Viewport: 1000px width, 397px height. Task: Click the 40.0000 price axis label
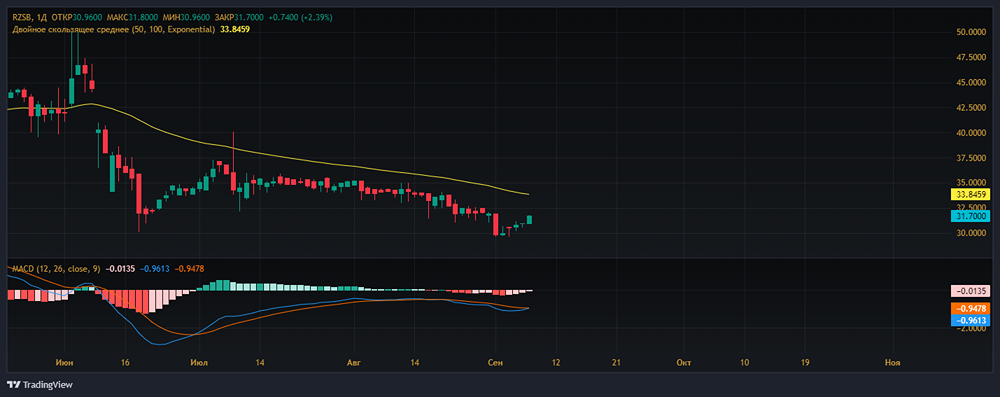(x=972, y=133)
